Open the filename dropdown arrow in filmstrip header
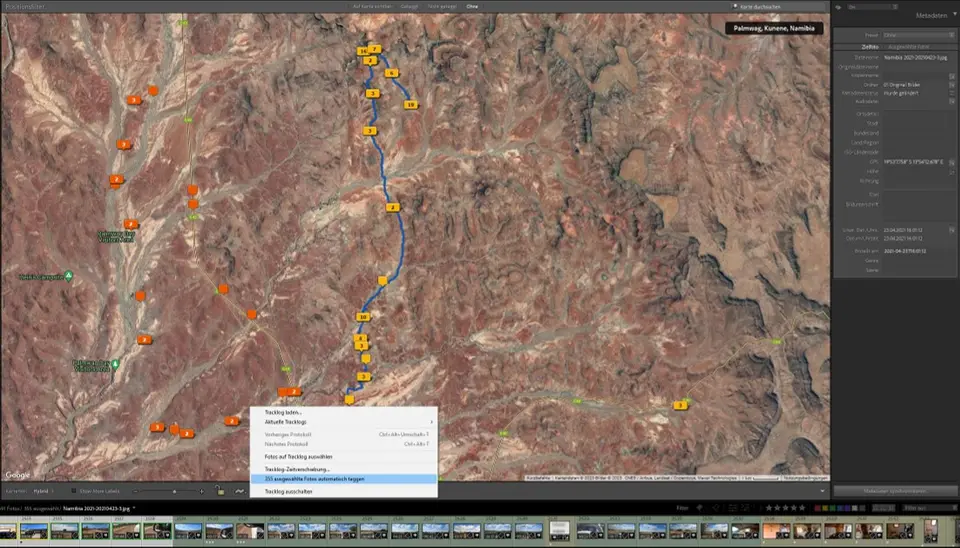This screenshot has width=960, height=548. [x=134, y=508]
